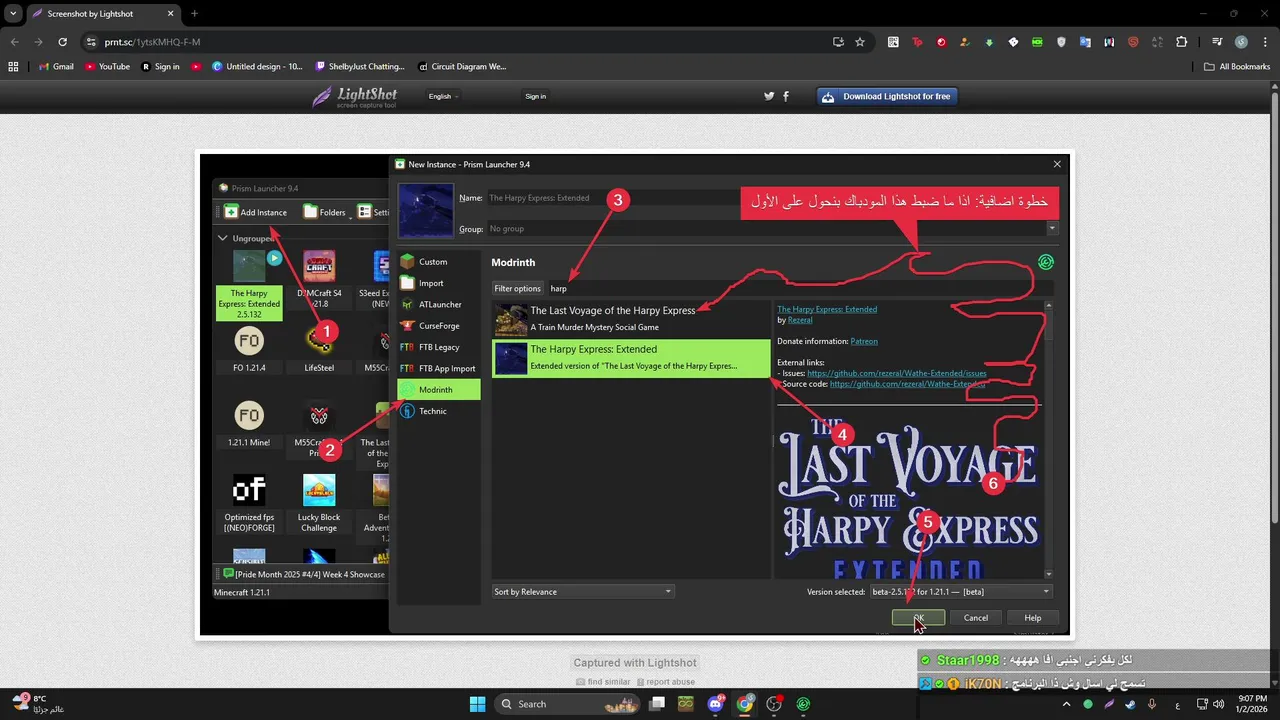Open the QR code extension icon

pos(893,42)
